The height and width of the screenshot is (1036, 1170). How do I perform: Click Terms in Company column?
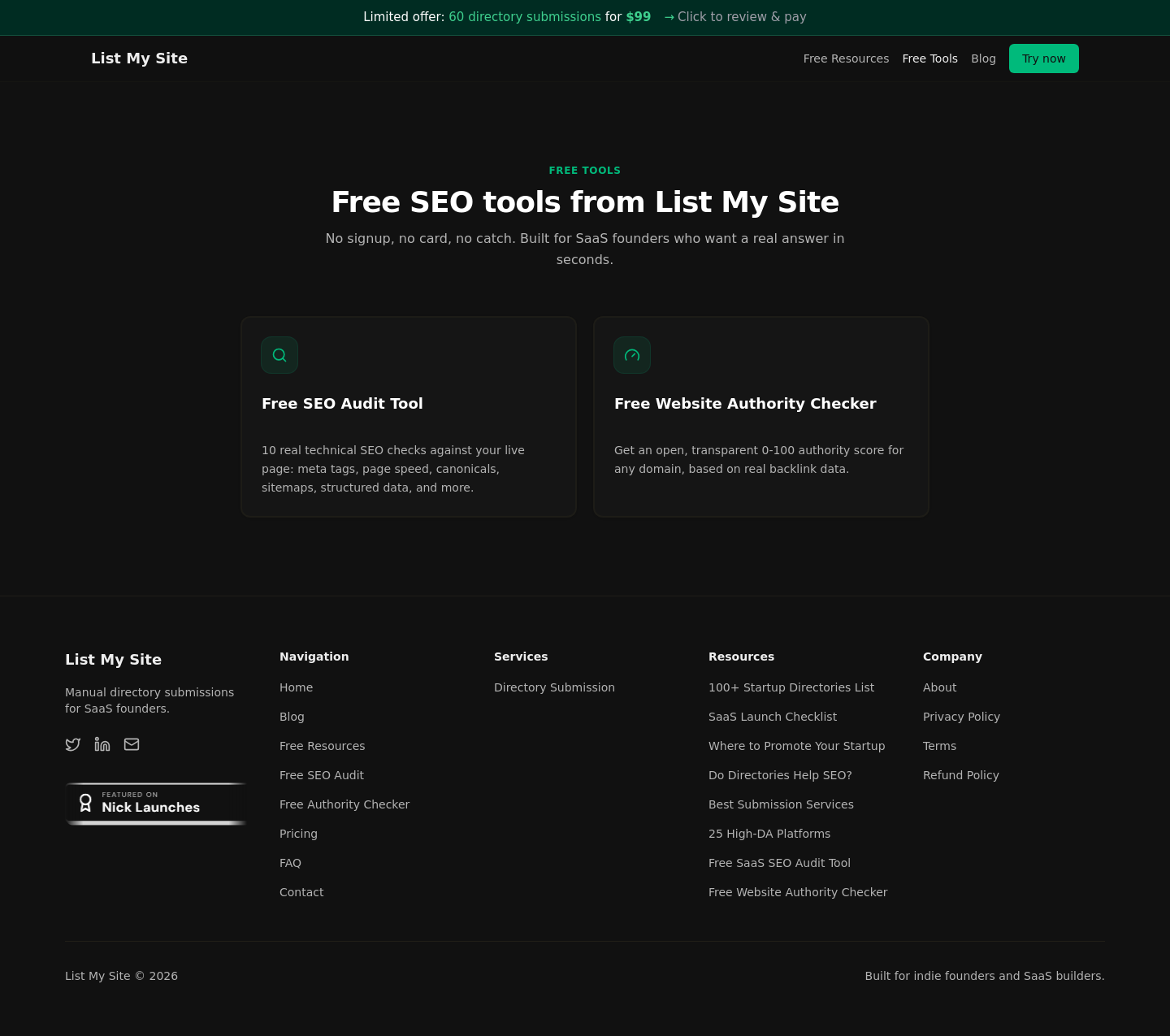click(x=939, y=746)
